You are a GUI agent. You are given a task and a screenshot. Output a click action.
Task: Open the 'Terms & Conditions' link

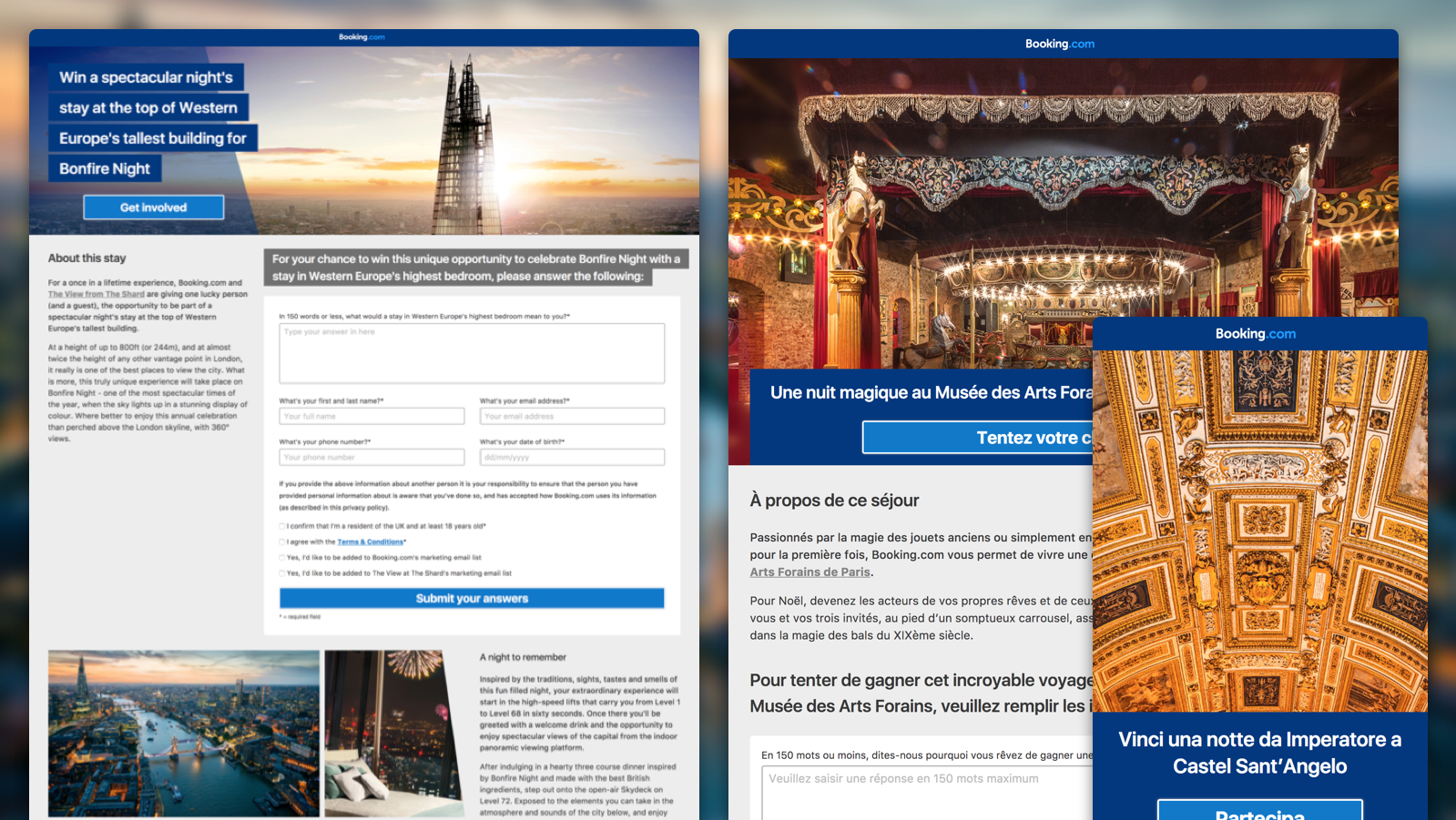pyautogui.click(x=371, y=542)
